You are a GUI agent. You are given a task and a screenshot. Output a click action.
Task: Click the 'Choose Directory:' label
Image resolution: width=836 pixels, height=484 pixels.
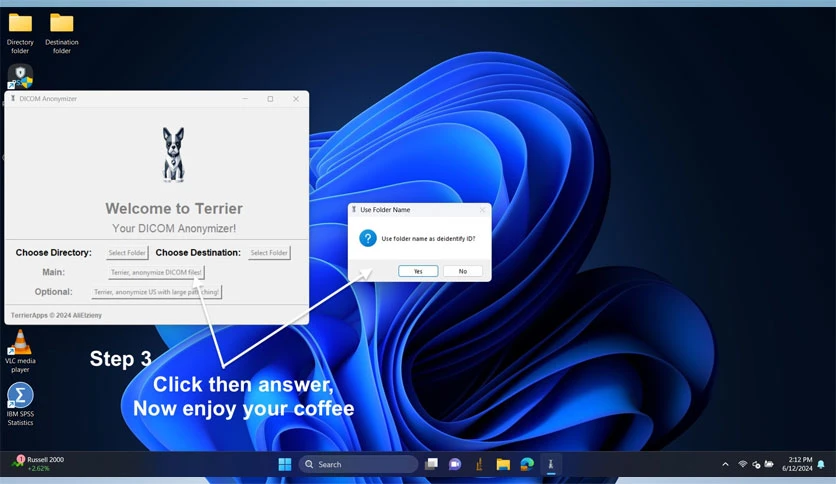[x=53, y=253]
